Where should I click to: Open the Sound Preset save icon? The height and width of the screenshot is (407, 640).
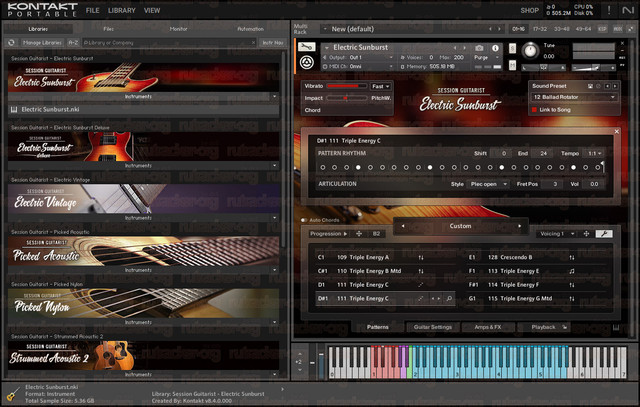tap(590, 86)
